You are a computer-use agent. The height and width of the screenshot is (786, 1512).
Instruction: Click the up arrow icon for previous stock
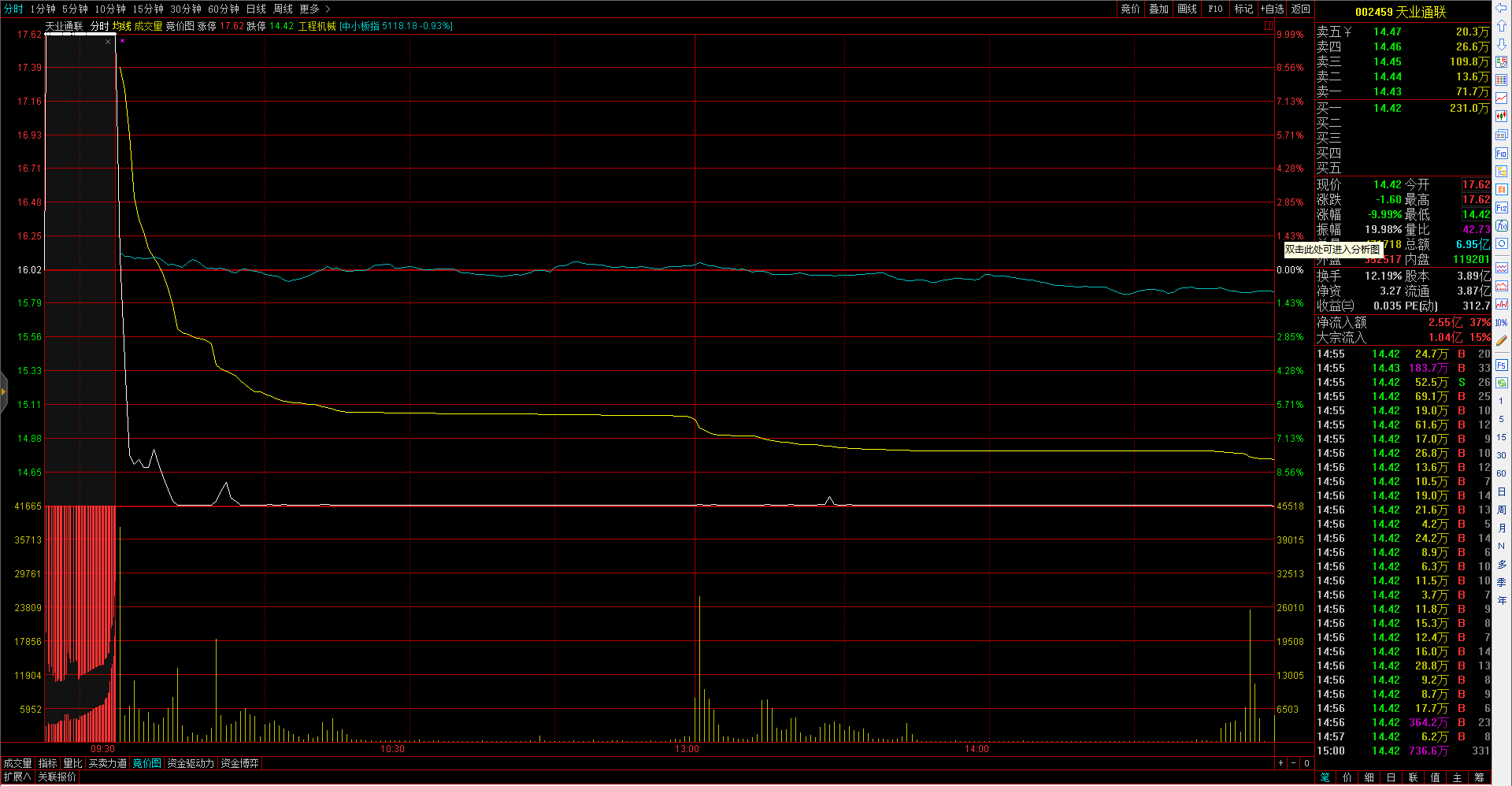point(1501,26)
